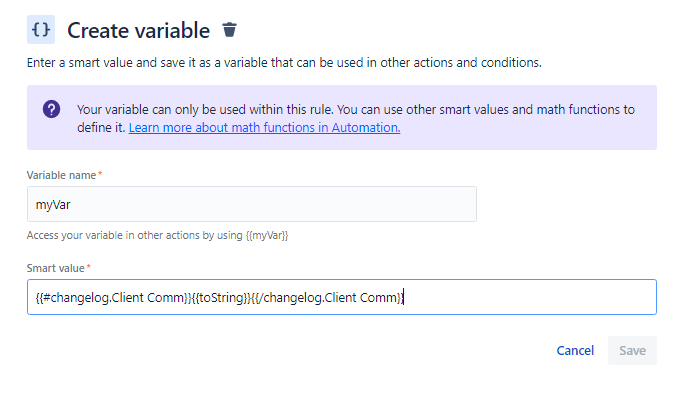Select the Variable name label
The image size is (689, 405).
tap(61, 175)
